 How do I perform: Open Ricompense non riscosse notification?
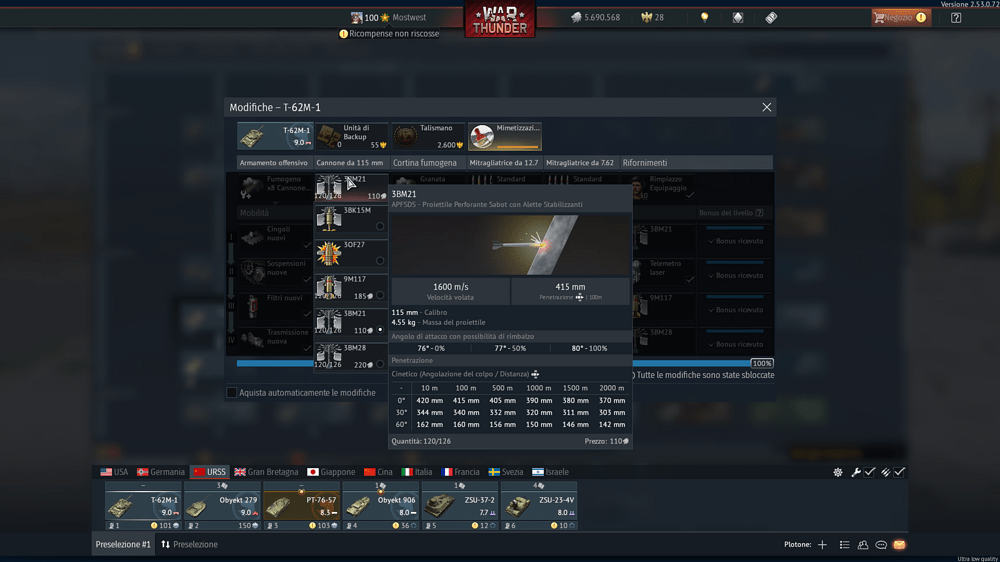point(389,34)
